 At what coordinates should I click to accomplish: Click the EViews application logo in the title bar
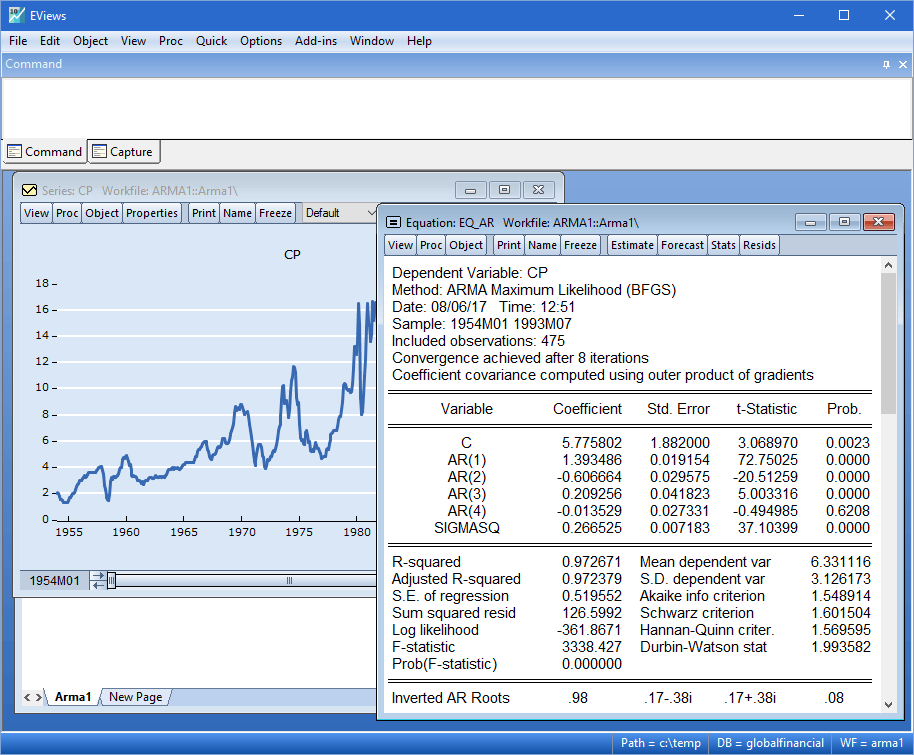18,16
